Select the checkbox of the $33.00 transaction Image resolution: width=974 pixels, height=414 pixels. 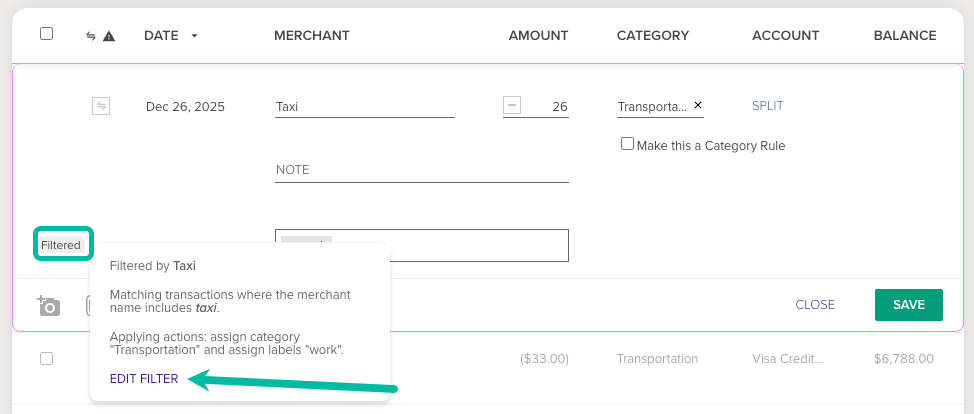[46, 358]
